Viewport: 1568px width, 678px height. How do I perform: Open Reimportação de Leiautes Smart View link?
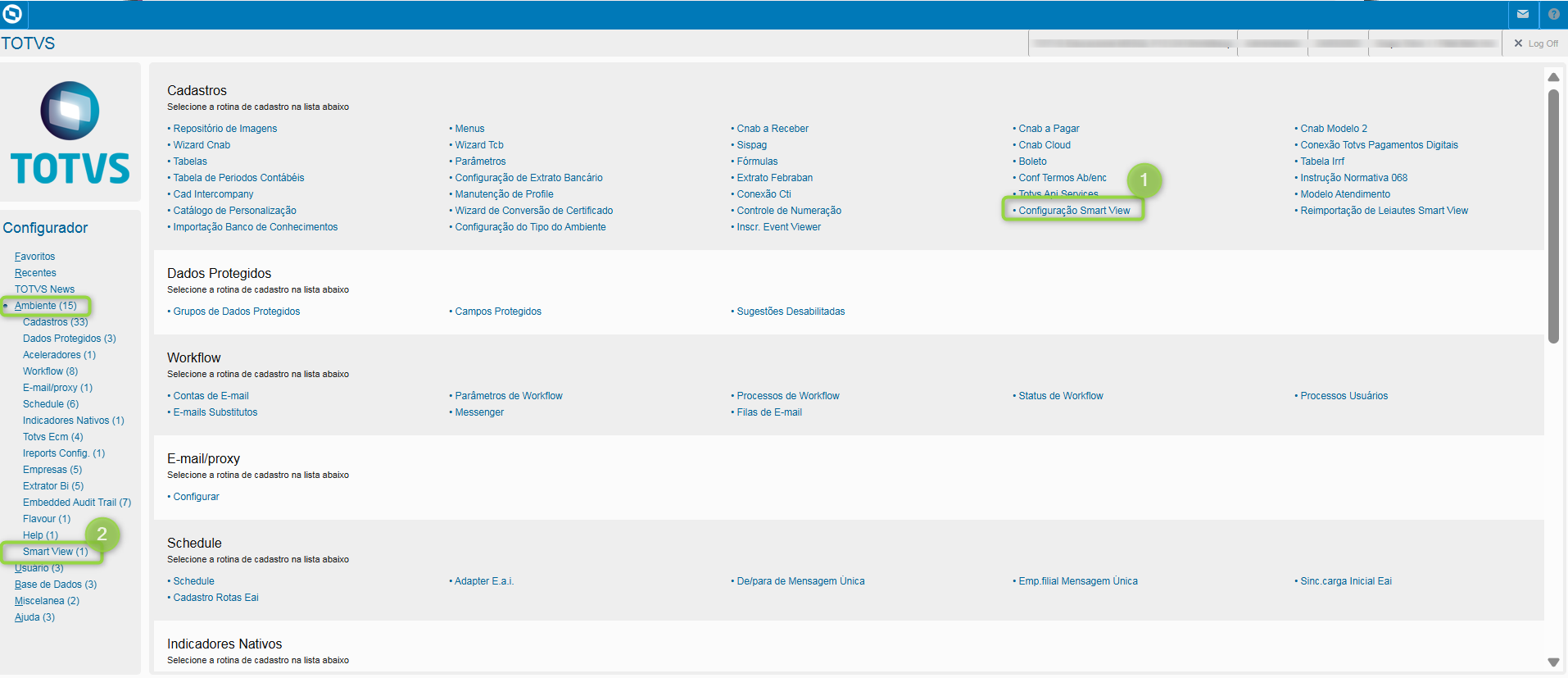[1384, 211]
